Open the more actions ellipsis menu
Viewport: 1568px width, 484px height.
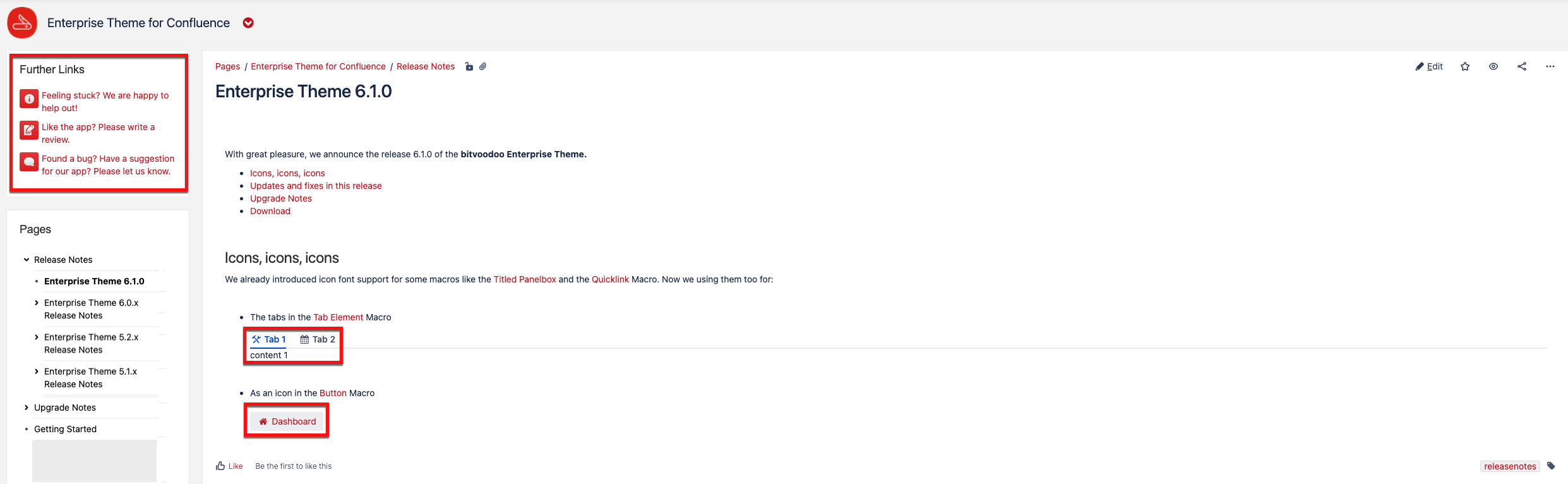(1550, 66)
